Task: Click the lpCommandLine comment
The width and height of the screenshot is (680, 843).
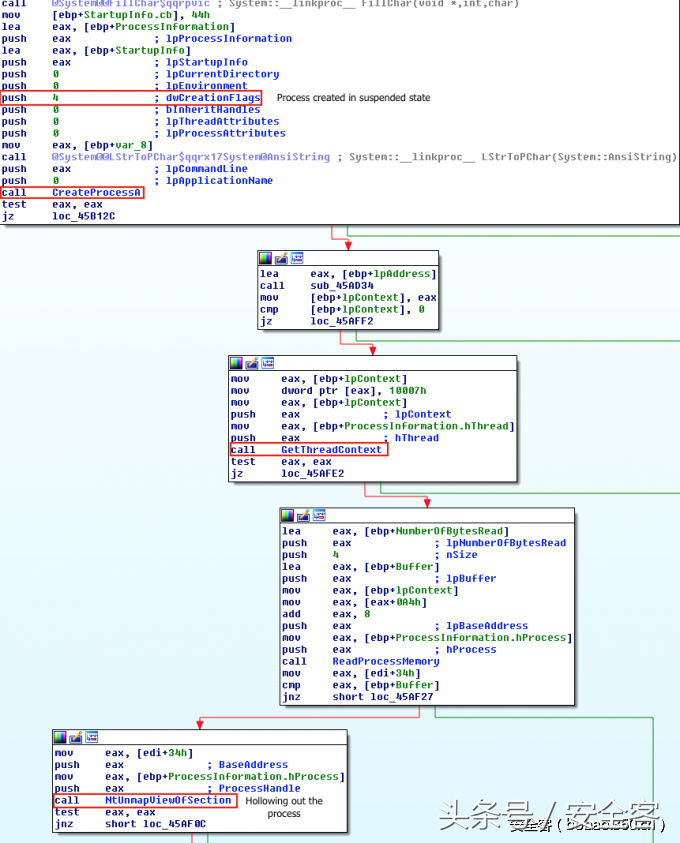Action: (206, 169)
